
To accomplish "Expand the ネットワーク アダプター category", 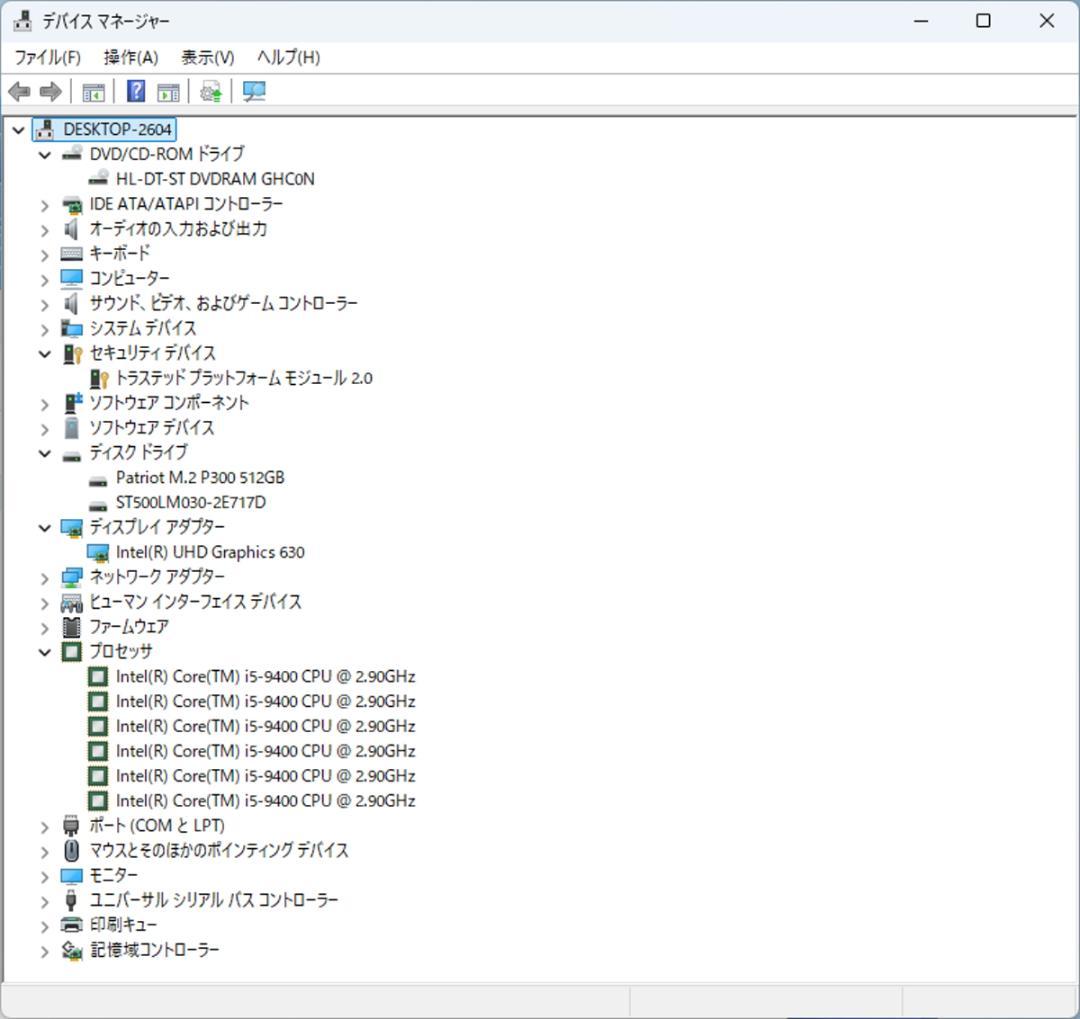I will (44, 577).
